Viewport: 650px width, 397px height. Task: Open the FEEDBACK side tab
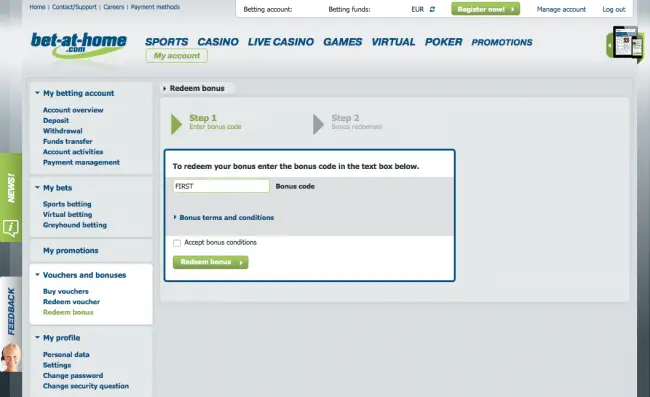click(11, 311)
